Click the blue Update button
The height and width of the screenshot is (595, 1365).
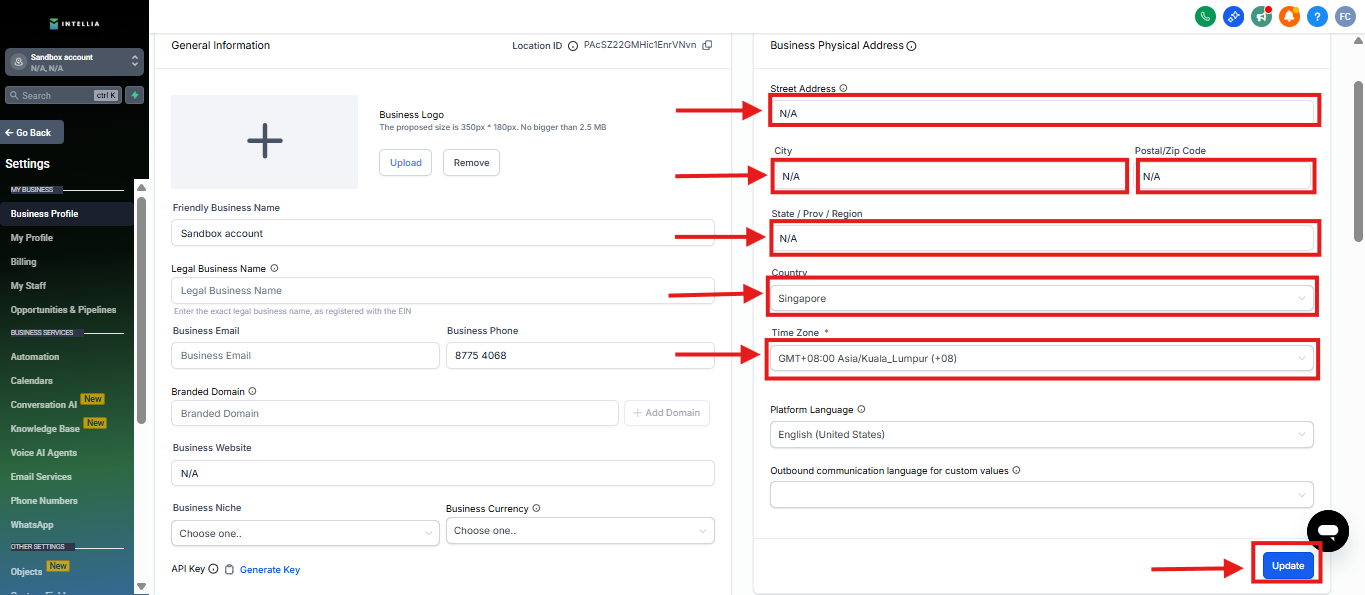[1287, 566]
